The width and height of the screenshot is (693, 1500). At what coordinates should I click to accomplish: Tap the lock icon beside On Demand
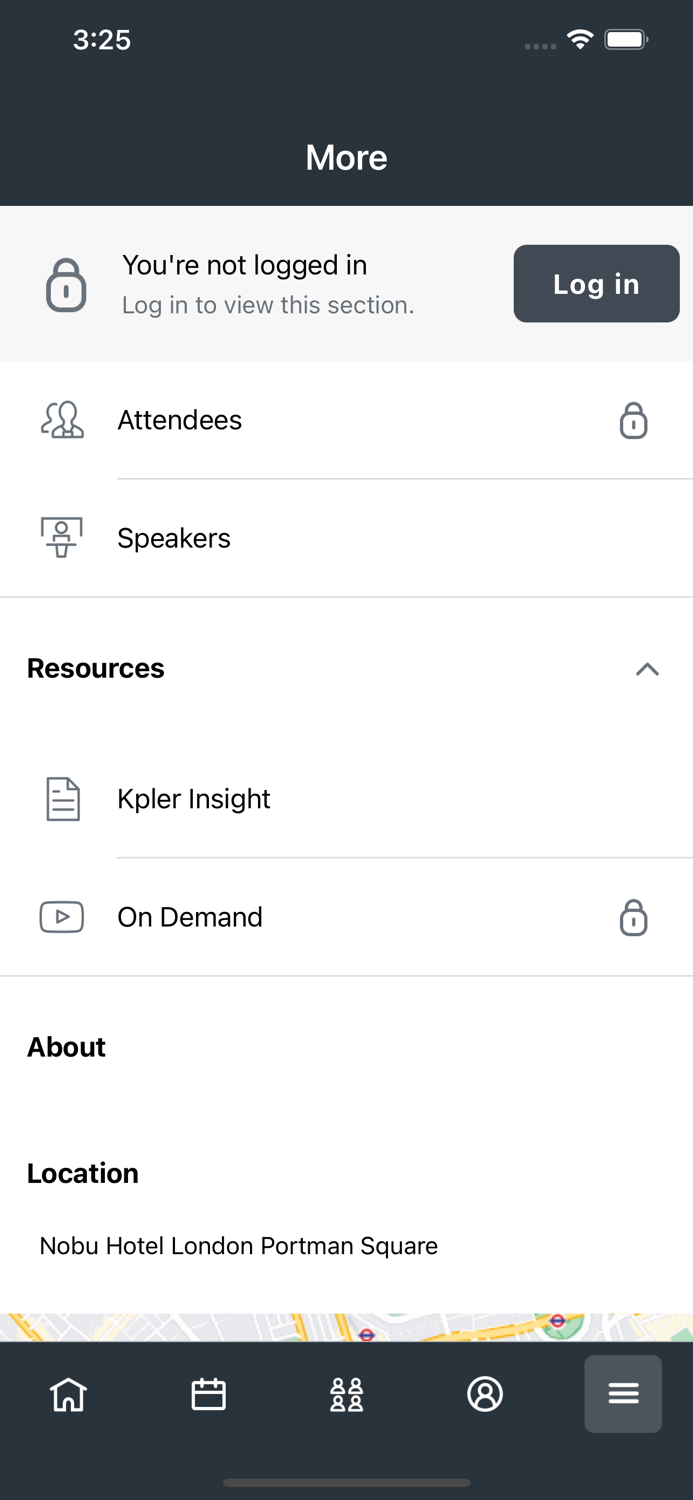pyautogui.click(x=633, y=917)
